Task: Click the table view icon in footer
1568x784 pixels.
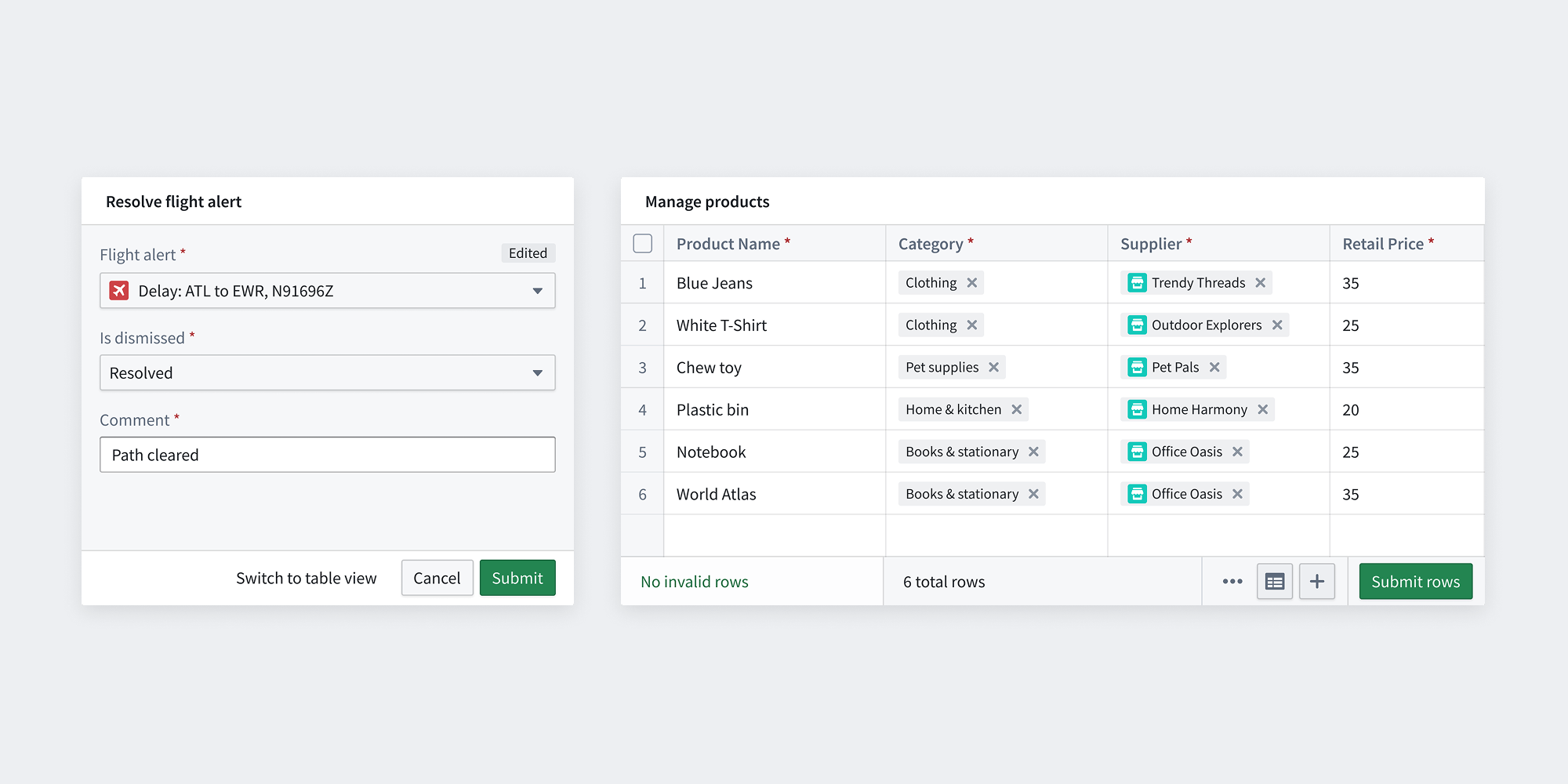Action: click(x=1275, y=581)
